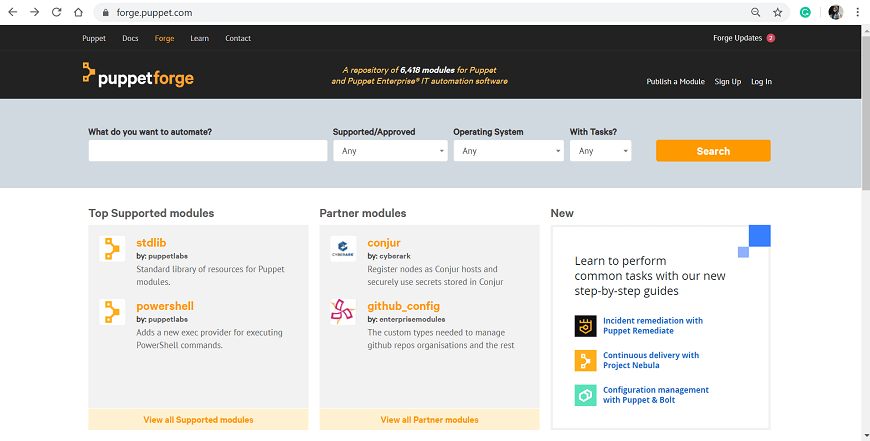
Task: Click the stdlib module puppet icon
Action: pos(112,249)
